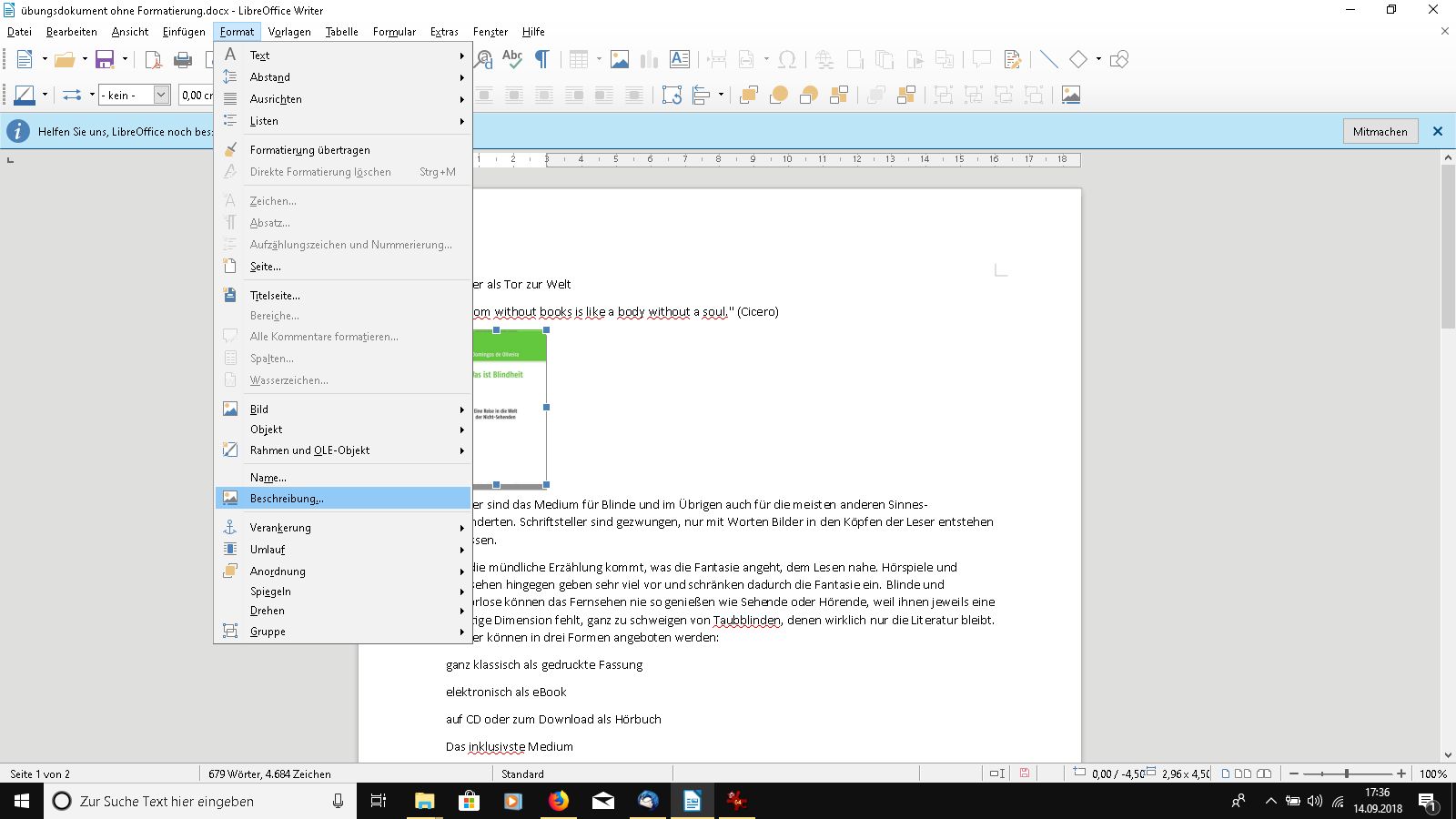Select the Seite... menu entry
Image resolution: width=1456 pixels, height=819 pixels.
click(x=343, y=267)
